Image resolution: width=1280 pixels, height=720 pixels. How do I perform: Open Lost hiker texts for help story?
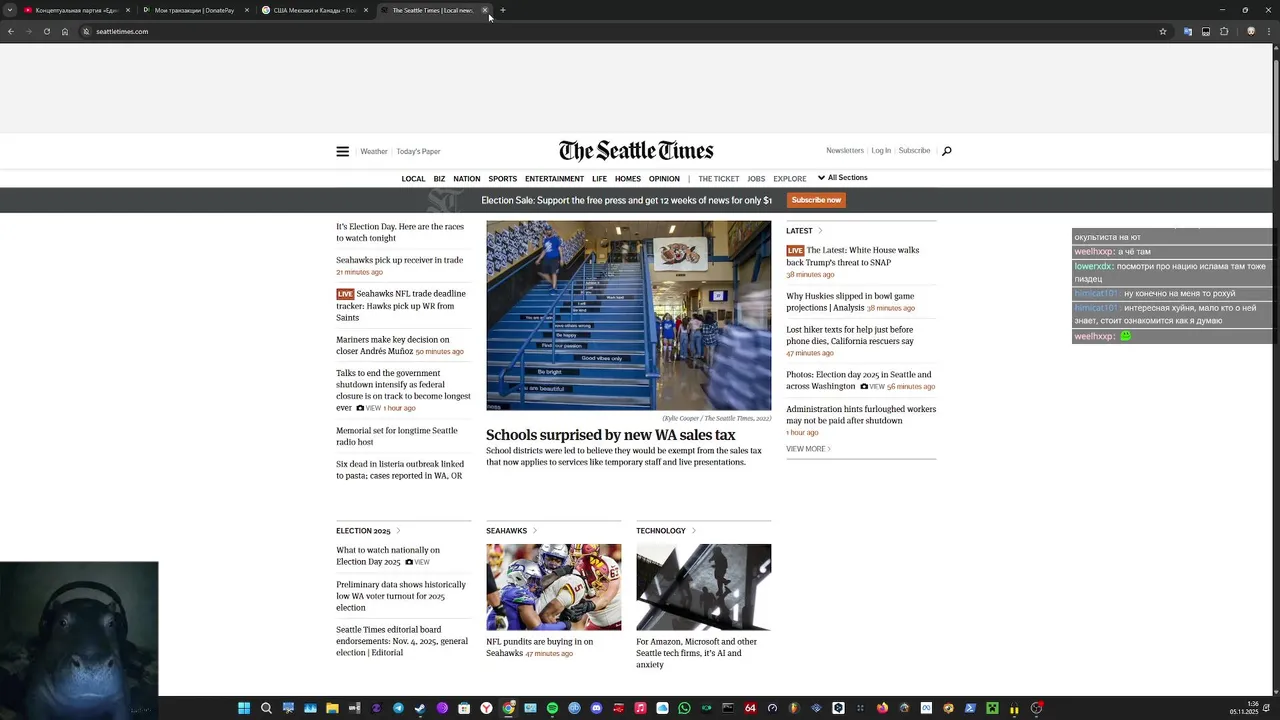[x=850, y=335]
